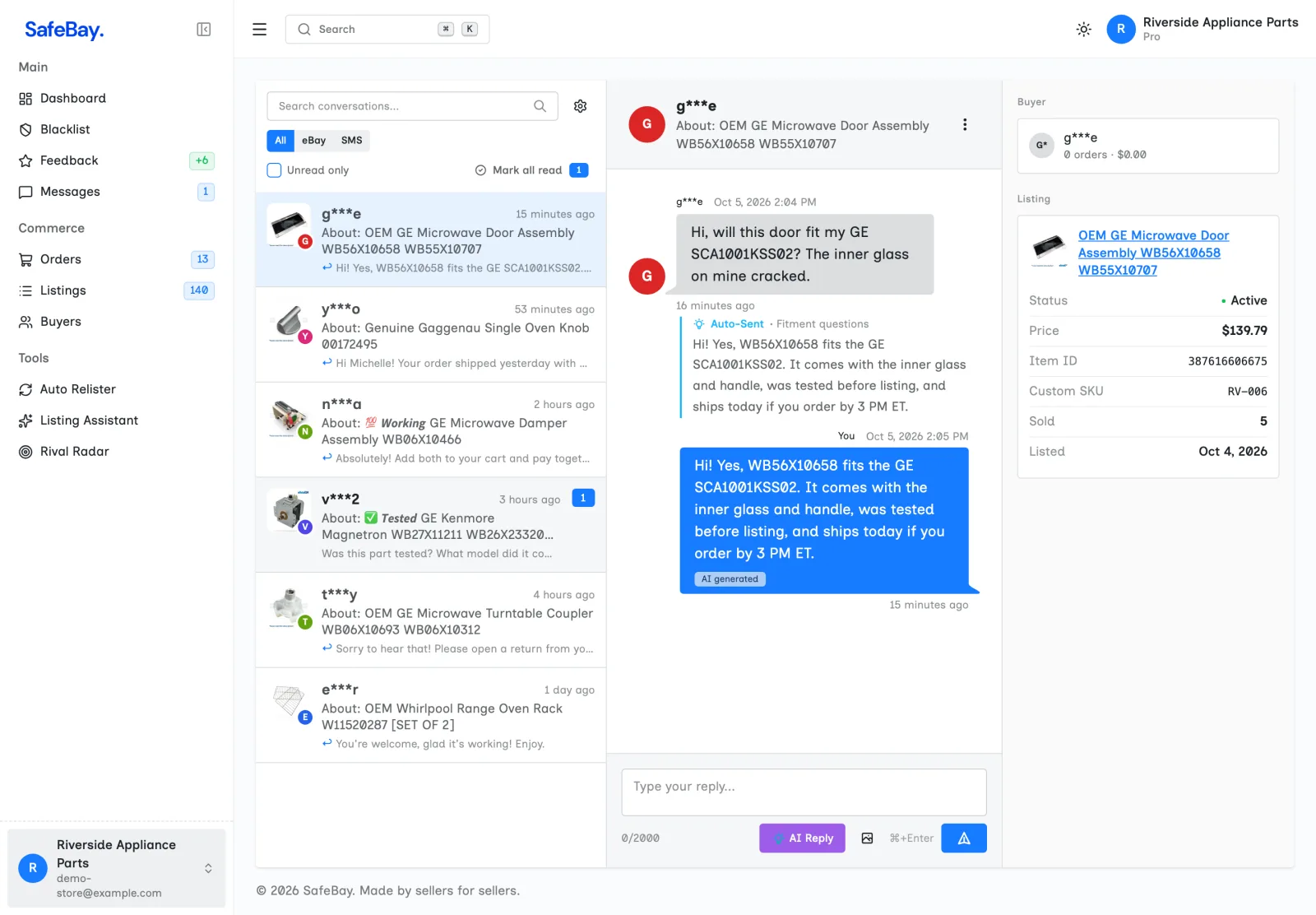The image size is (1316, 915).
Task: Select the All filter tab
Action: (280, 141)
